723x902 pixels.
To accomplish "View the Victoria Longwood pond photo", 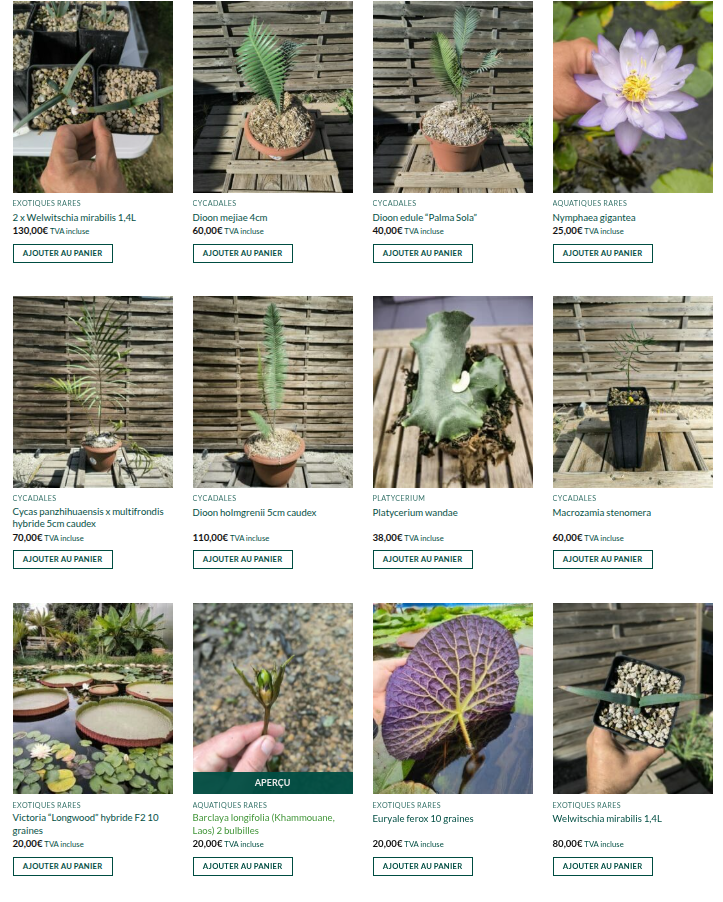I will point(93,698).
